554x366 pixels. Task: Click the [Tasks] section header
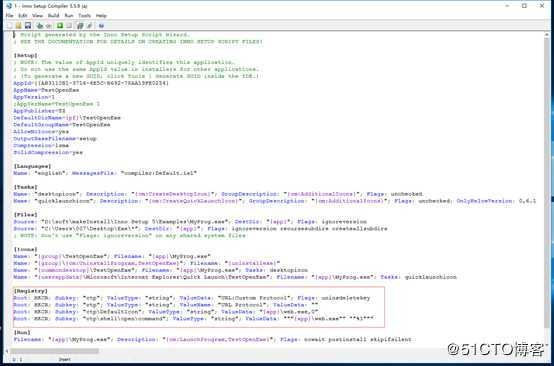(x=25, y=187)
